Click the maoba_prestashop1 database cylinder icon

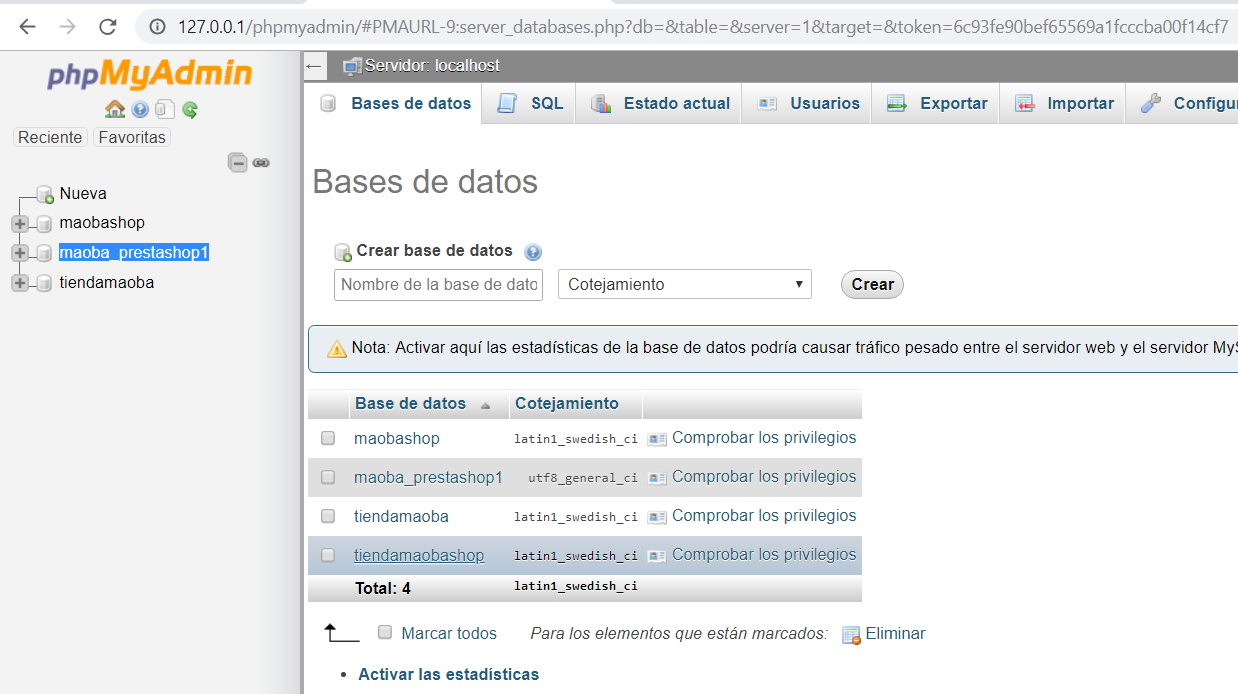tap(44, 253)
